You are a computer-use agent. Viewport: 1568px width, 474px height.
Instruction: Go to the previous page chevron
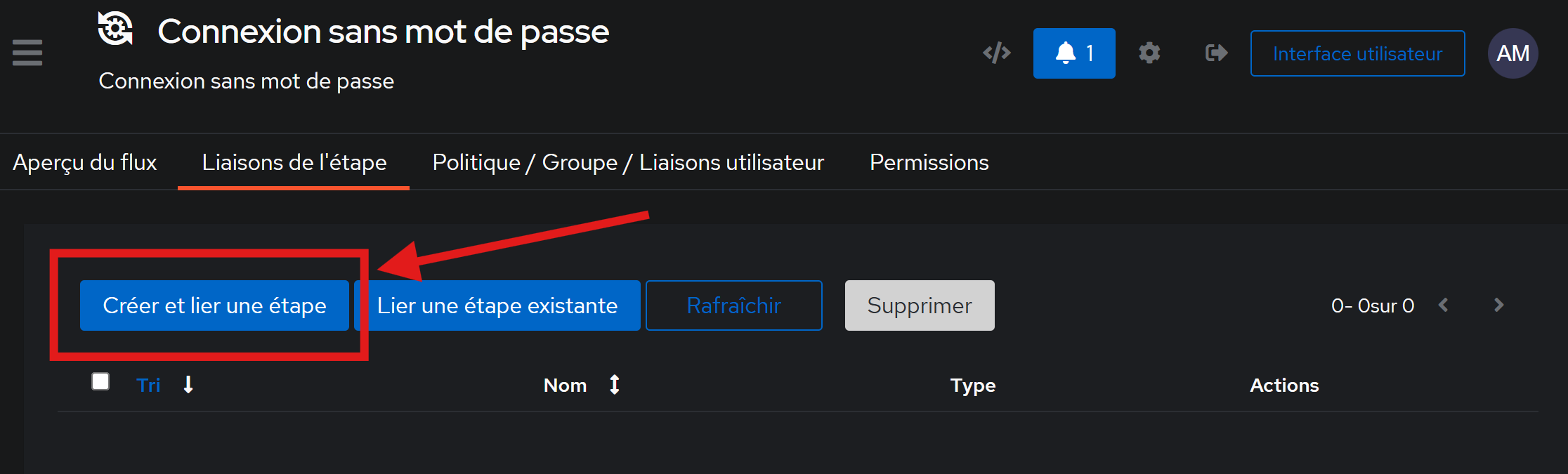click(x=1444, y=305)
